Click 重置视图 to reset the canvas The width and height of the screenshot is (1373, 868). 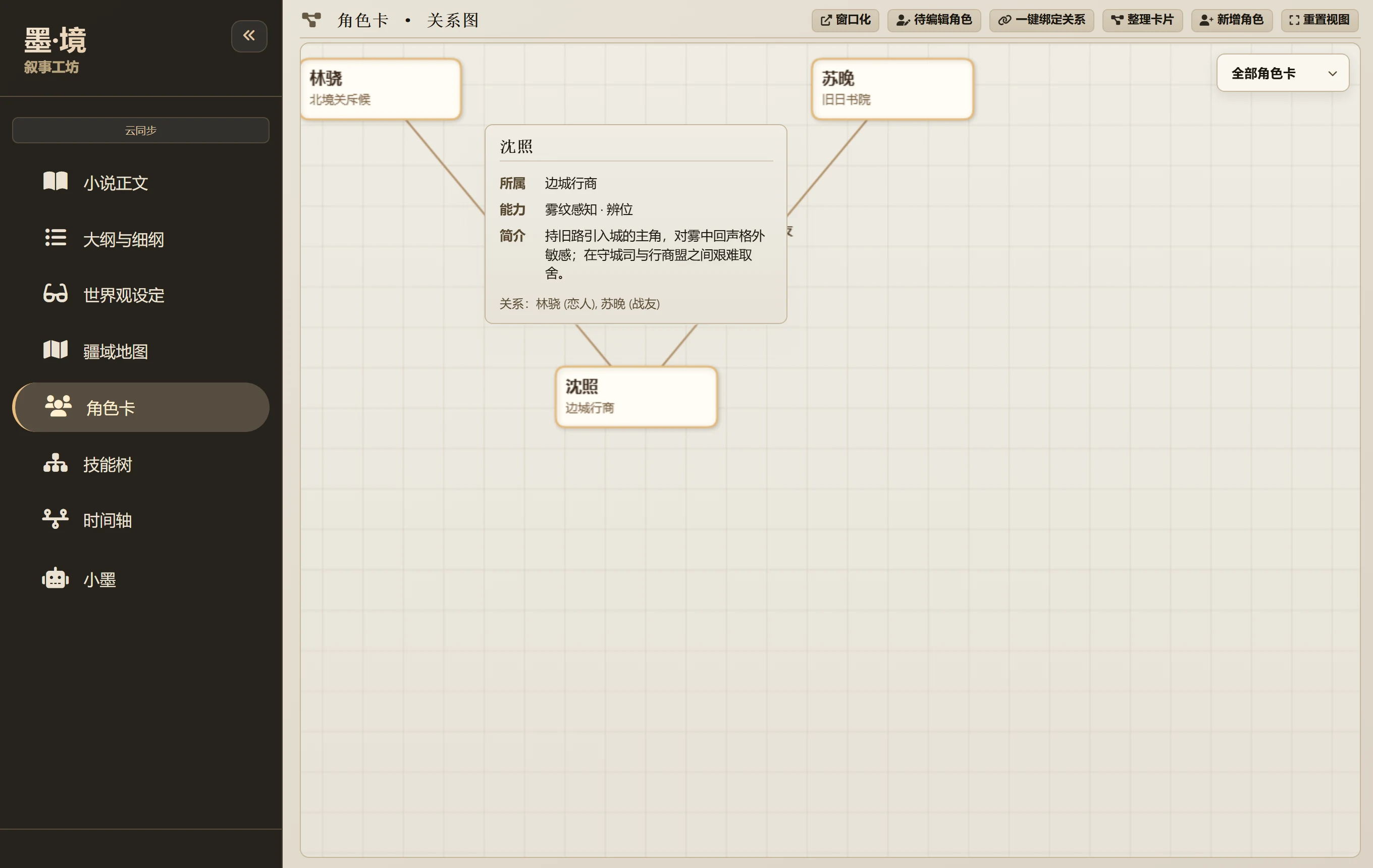pyautogui.click(x=1319, y=20)
